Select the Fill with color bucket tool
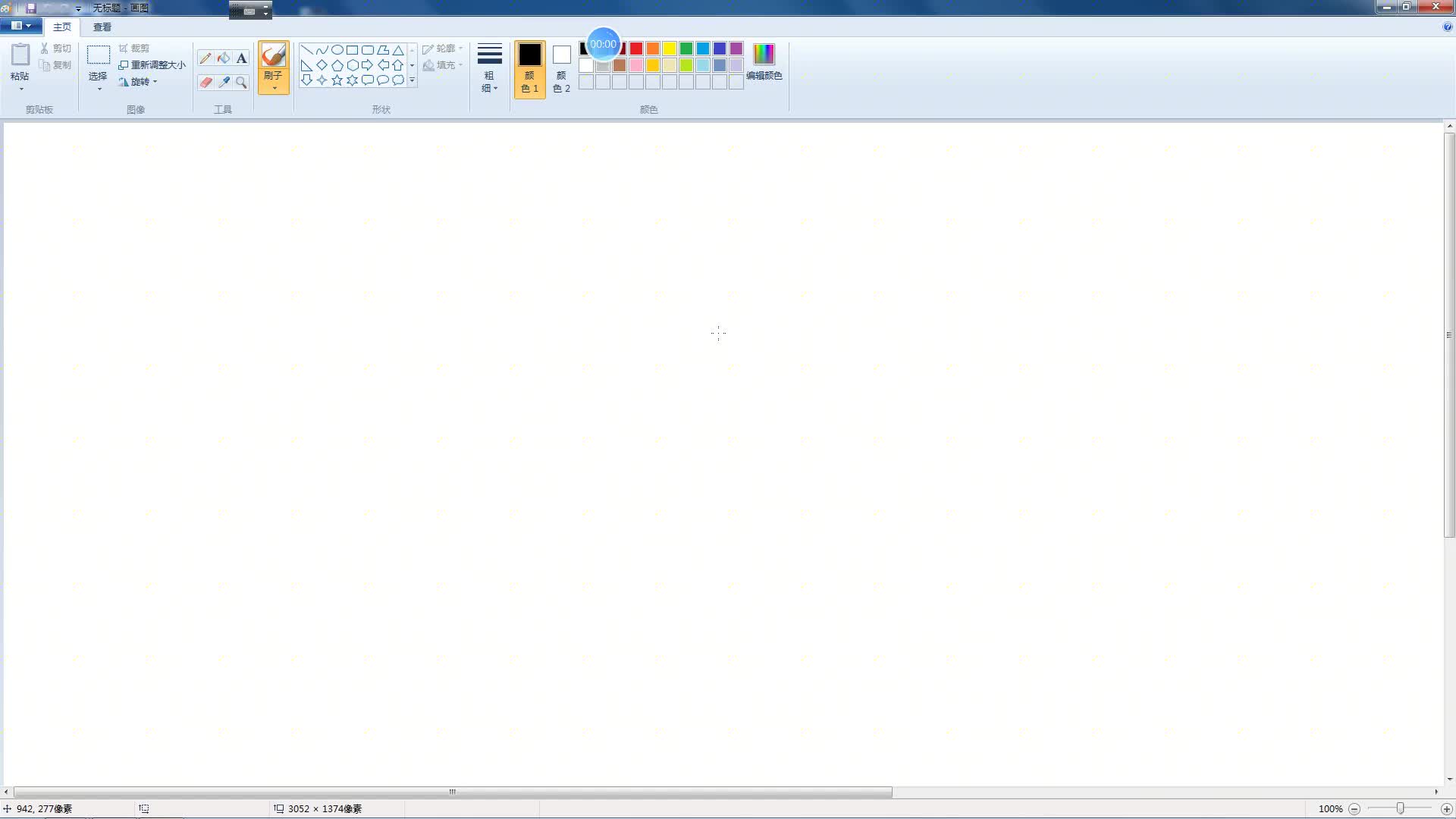Screen dimensions: 1456x819 pyautogui.click(x=224, y=58)
